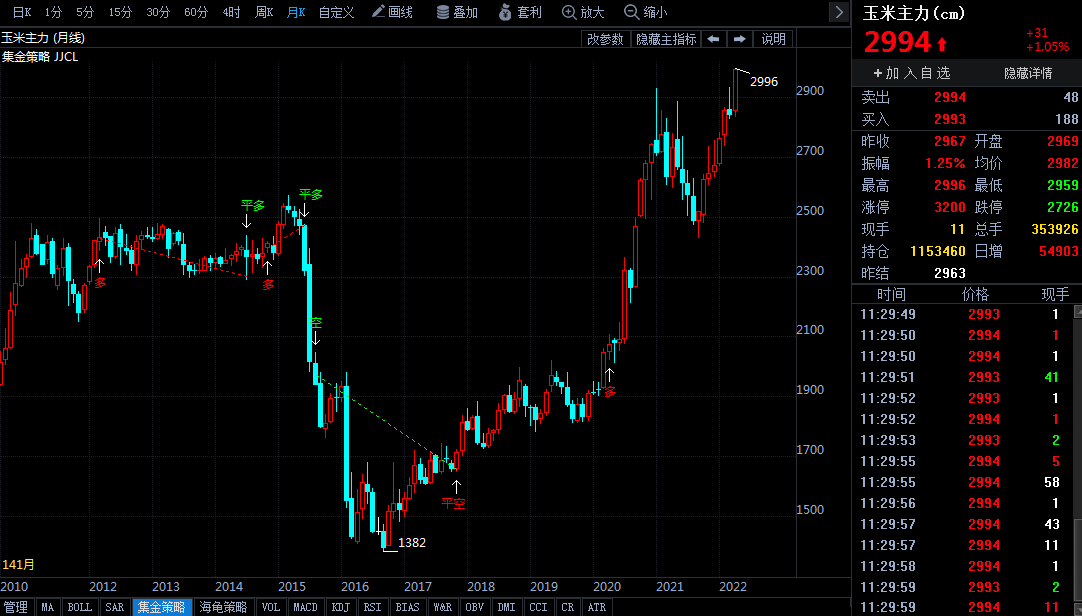Image resolution: width=1082 pixels, height=616 pixels.
Task: Click previous indicator left arrow
Action: point(714,39)
